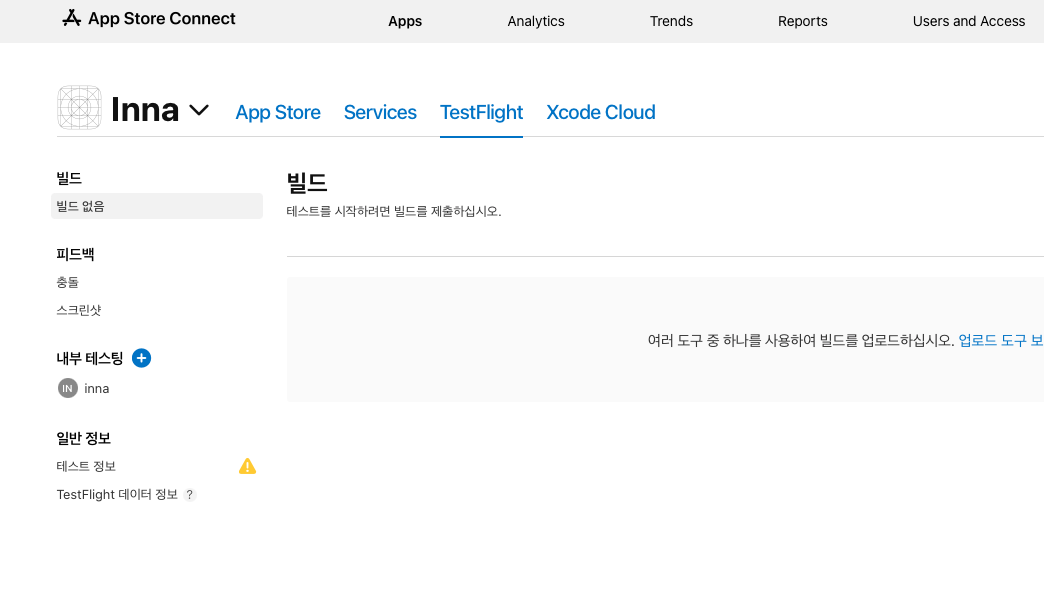1044x599 pixels.
Task: Click the IN avatar beside inna group
Action: [x=67, y=388]
